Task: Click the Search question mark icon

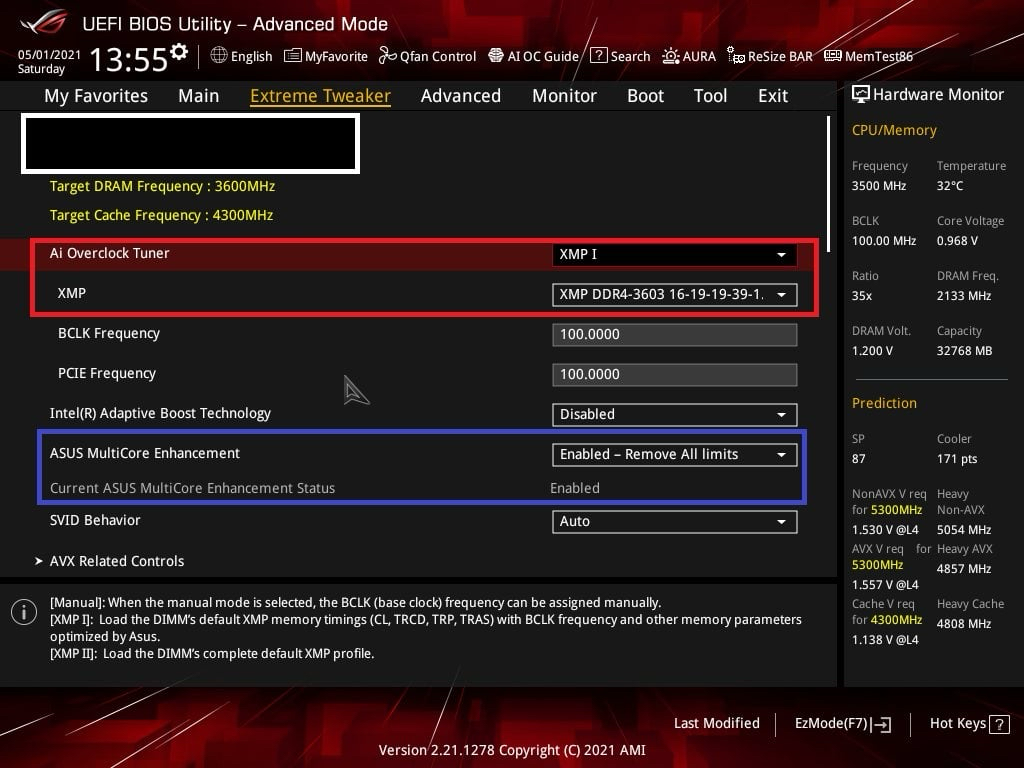Action: 598,56
